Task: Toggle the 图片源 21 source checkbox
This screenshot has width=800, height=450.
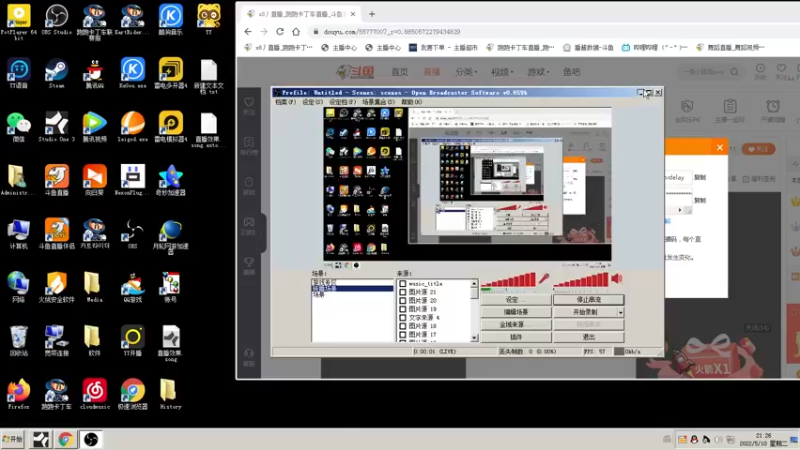Action: click(x=403, y=292)
